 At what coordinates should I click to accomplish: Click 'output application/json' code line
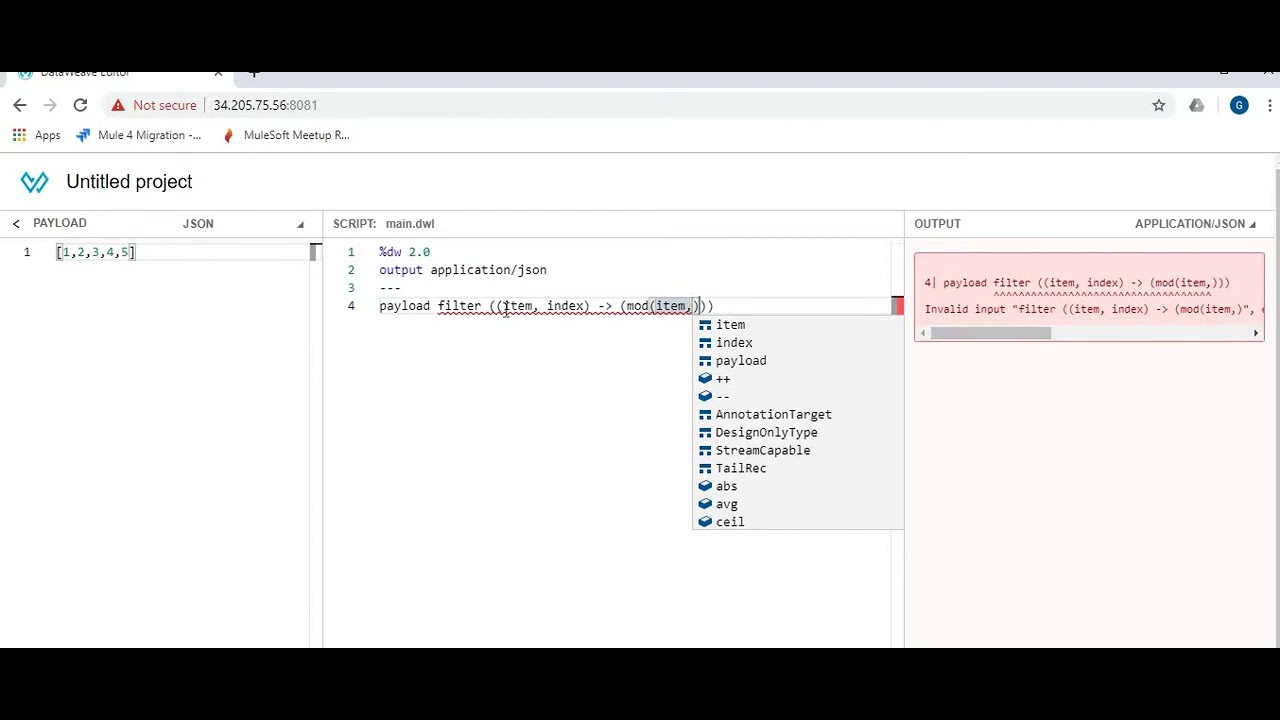point(463,270)
